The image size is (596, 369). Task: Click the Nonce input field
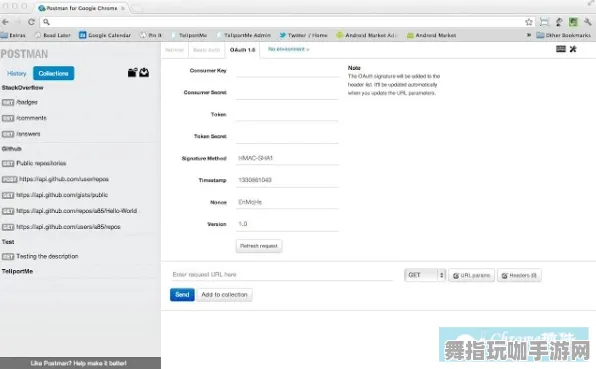(x=287, y=202)
